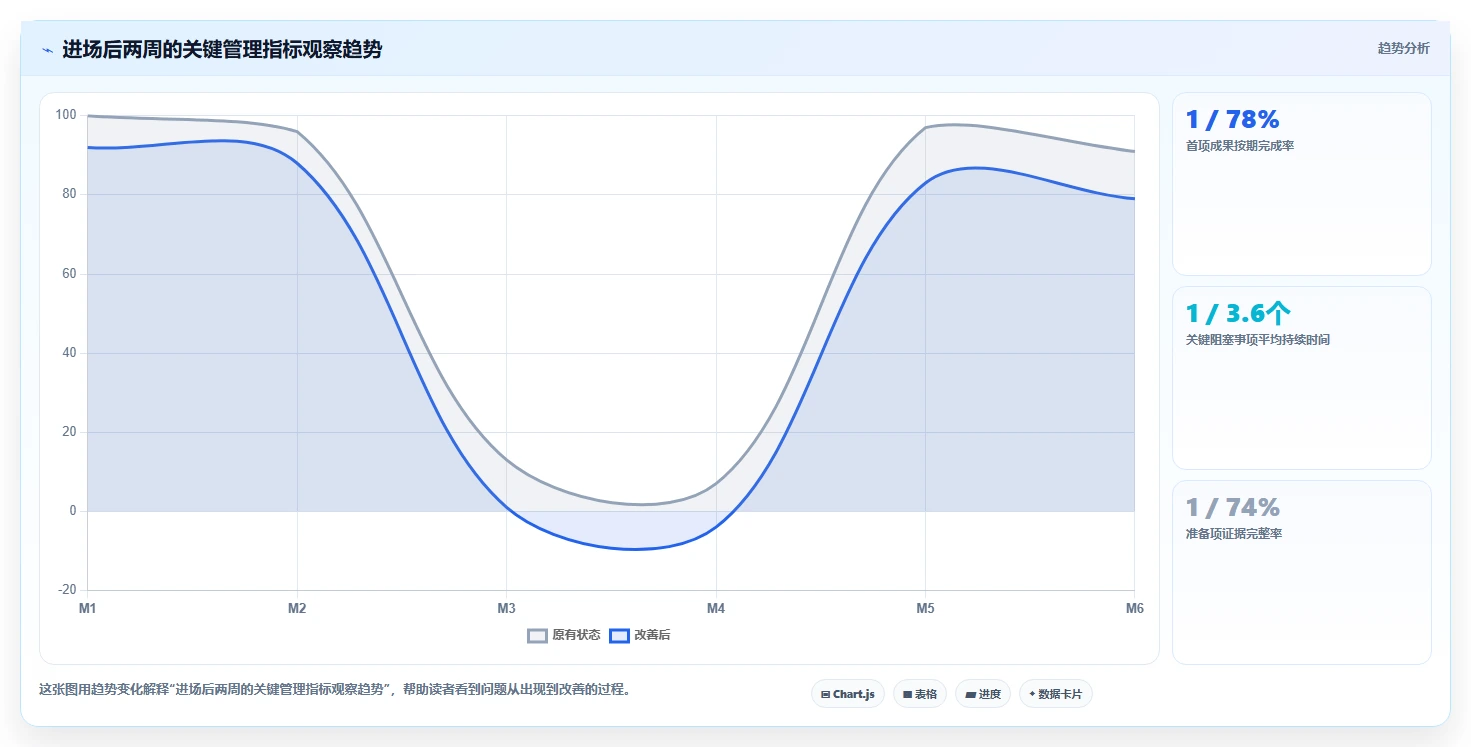The image size is (1471, 747).
Task: Click the gray 原有状态 legend color box
Action: (x=538, y=635)
